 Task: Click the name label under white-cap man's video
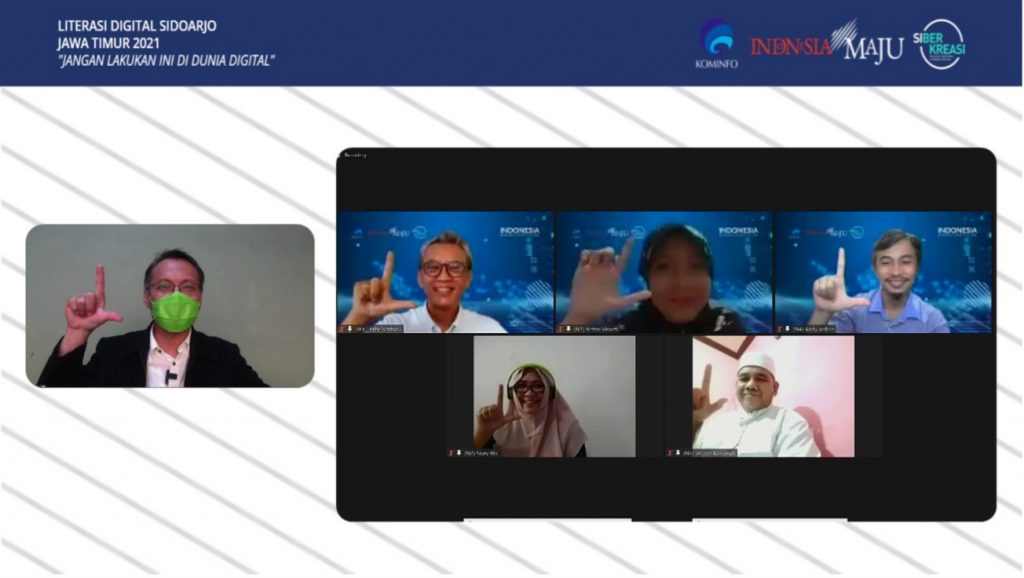point(712,453)
